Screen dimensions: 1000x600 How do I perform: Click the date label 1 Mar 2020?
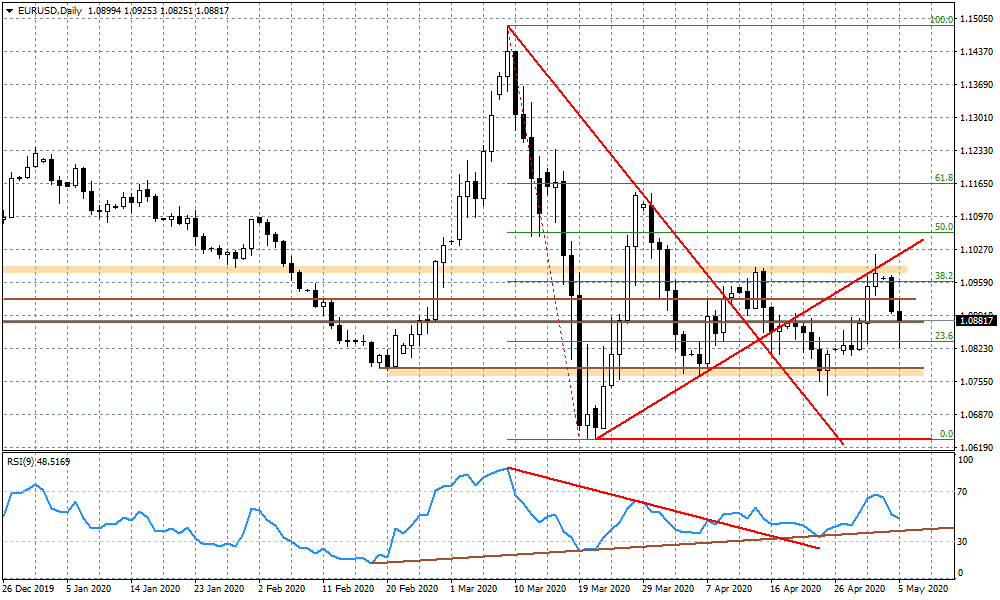click(x=473, y=589)
